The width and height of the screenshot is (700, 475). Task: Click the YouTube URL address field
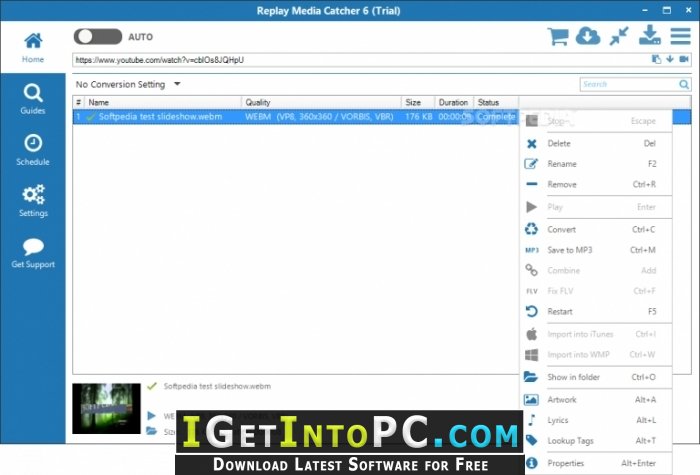tap(362, 59)
